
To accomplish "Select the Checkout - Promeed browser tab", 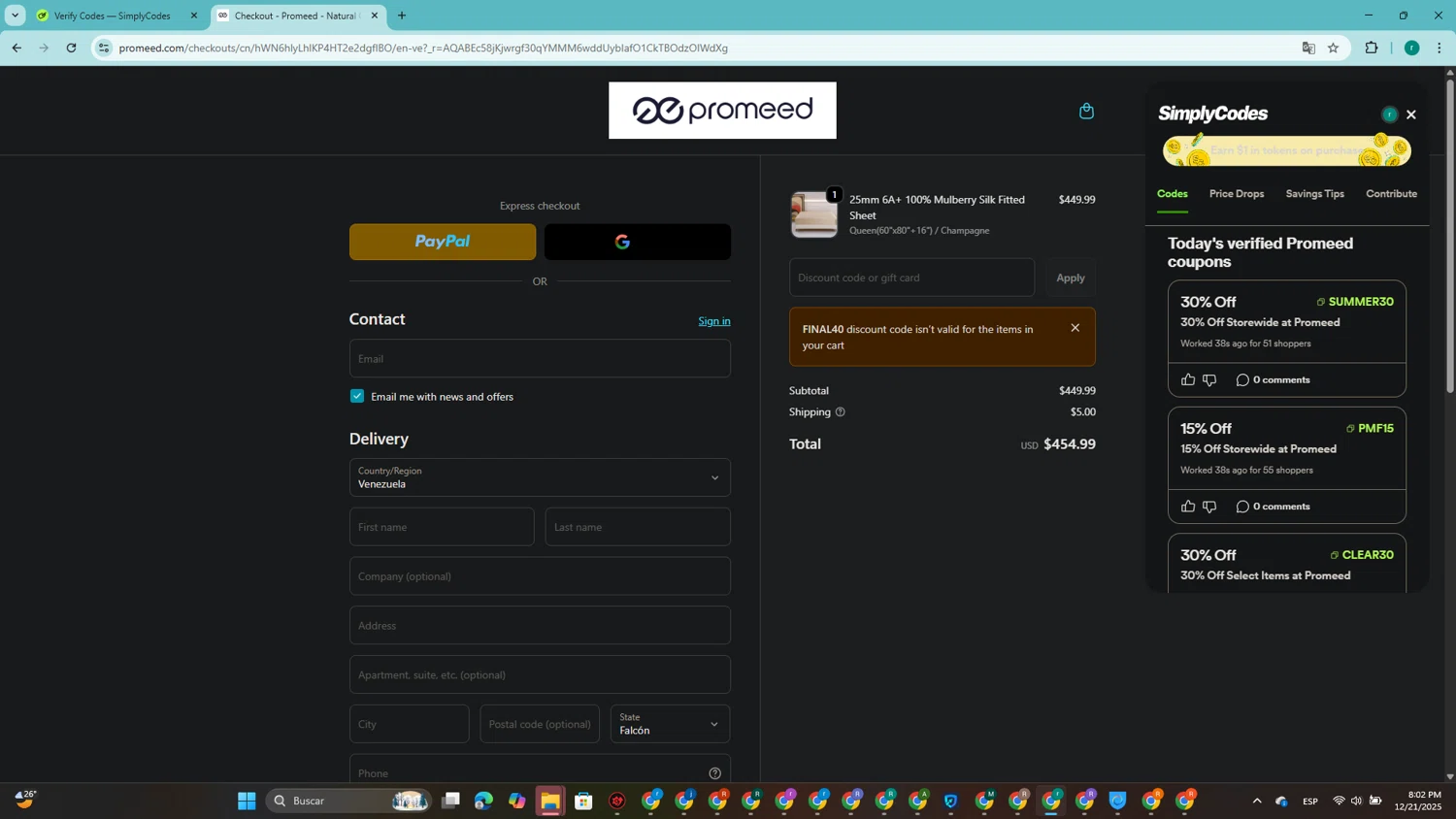I will click(296, 16).
